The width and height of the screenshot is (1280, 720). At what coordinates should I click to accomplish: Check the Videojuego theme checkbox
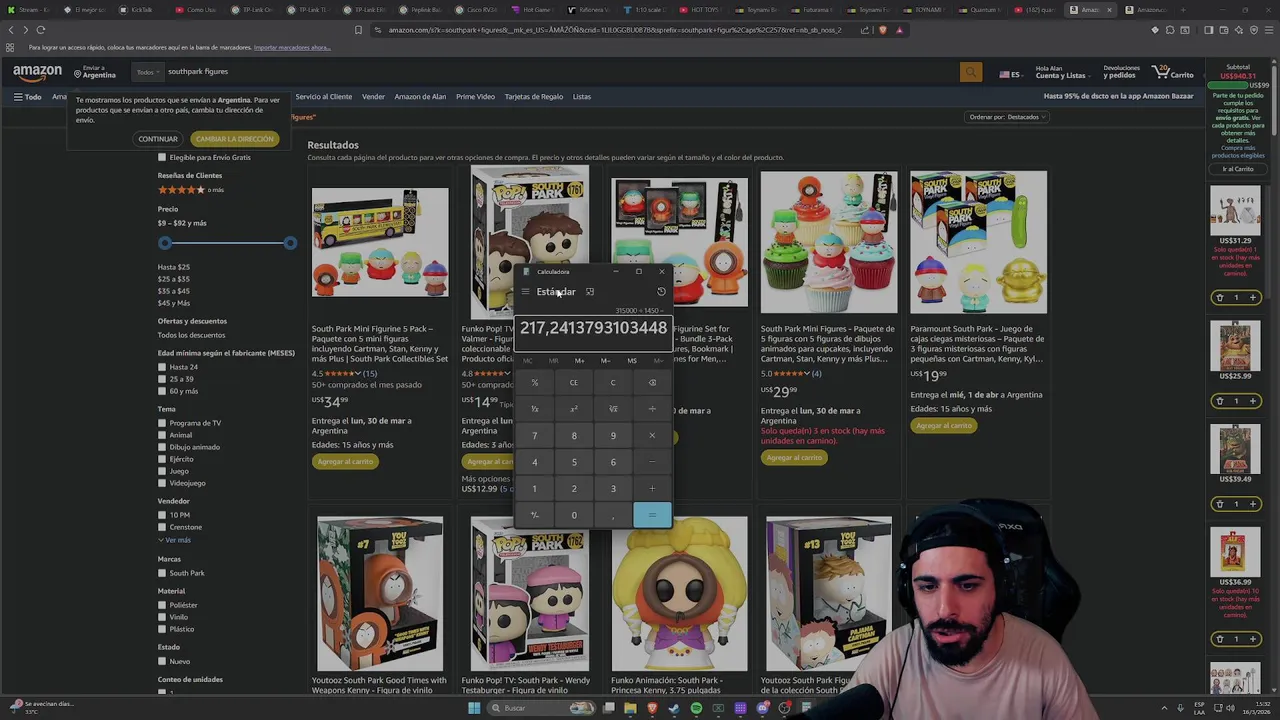[x=162, y=483]
